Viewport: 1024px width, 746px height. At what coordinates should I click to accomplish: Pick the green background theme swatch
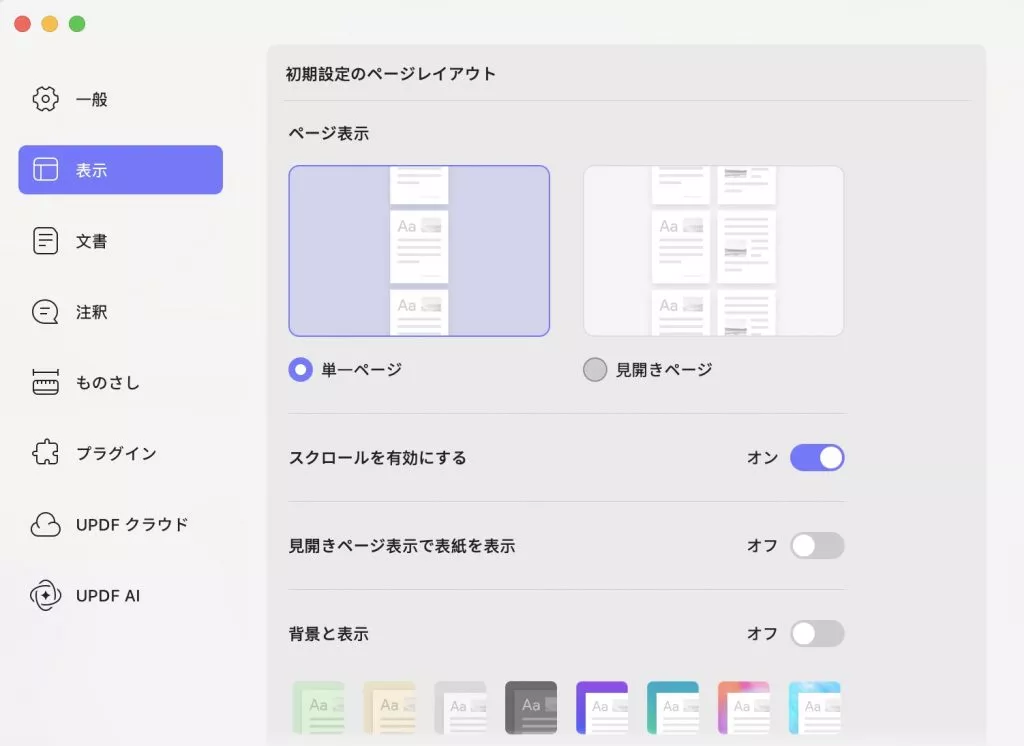coord(319,707)
